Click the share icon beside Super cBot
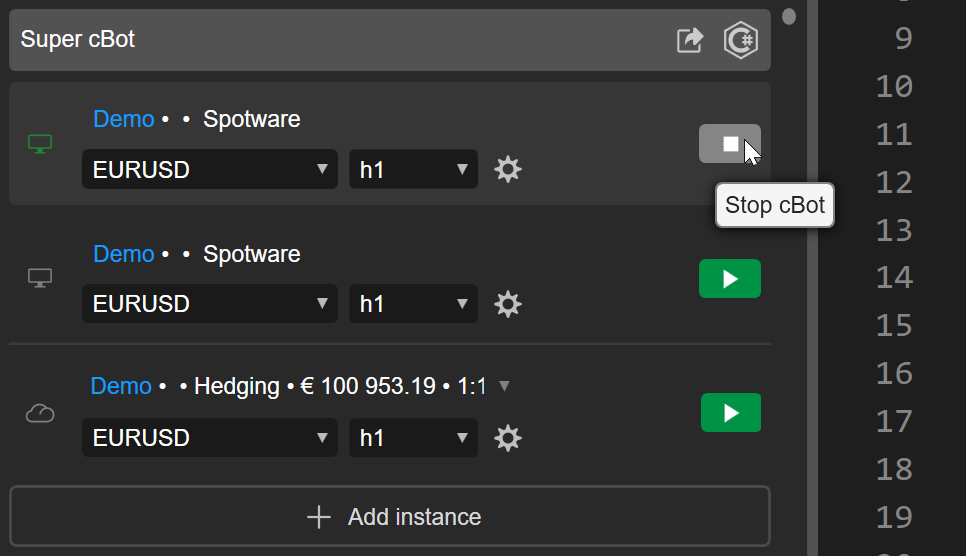Viewport: 966px width, 556px height. tap(690, 40)
